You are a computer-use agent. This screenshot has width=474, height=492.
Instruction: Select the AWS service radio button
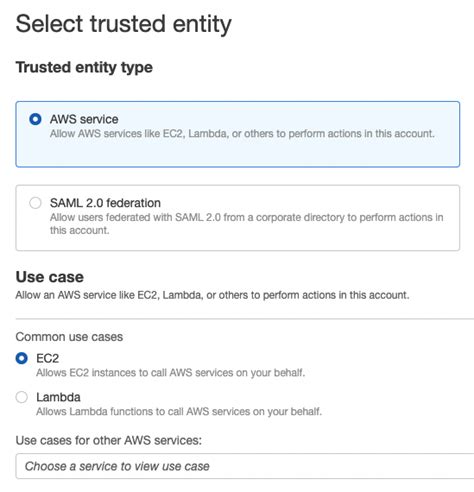35,119
